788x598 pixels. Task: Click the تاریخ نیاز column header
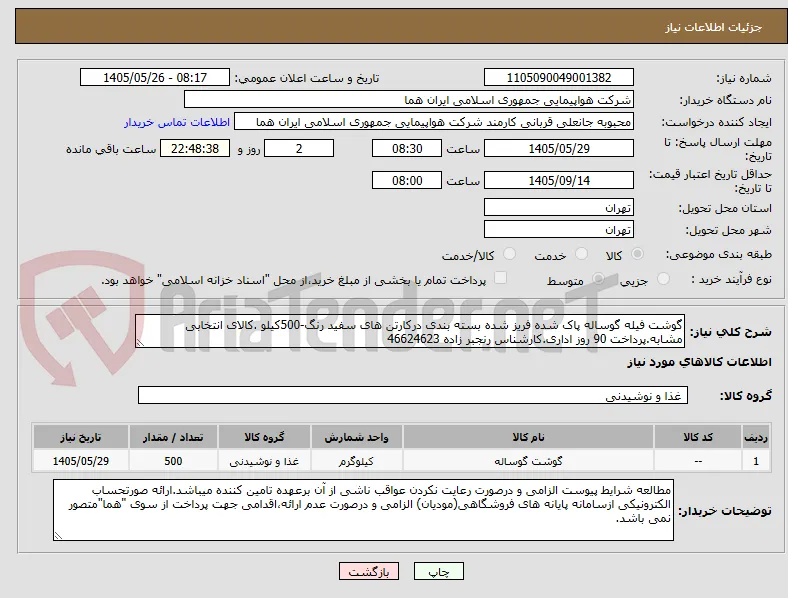coord(80,437)
